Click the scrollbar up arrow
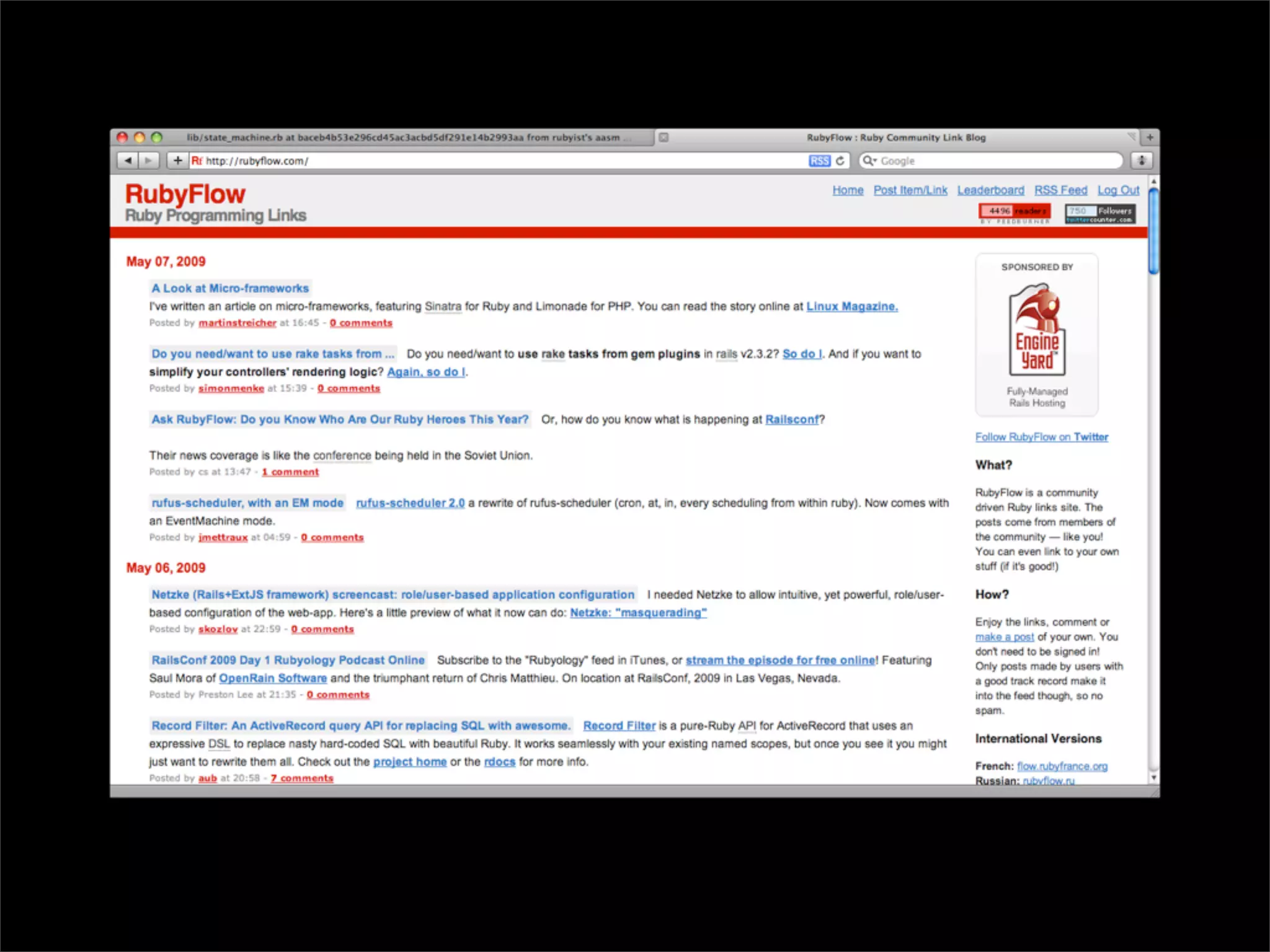The width and height of the screenshot is (1270, 952). 1153,182
